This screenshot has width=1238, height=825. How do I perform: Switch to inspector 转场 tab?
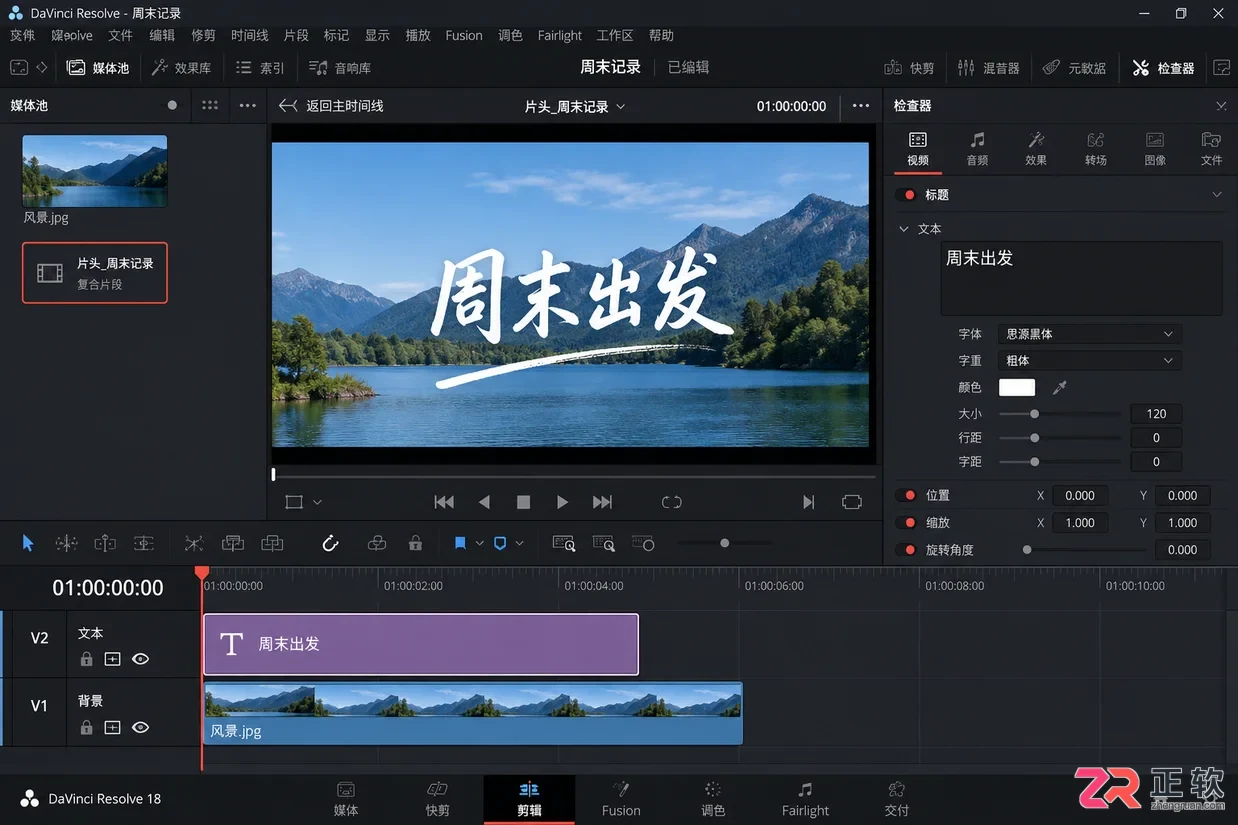pos(1095,148)
